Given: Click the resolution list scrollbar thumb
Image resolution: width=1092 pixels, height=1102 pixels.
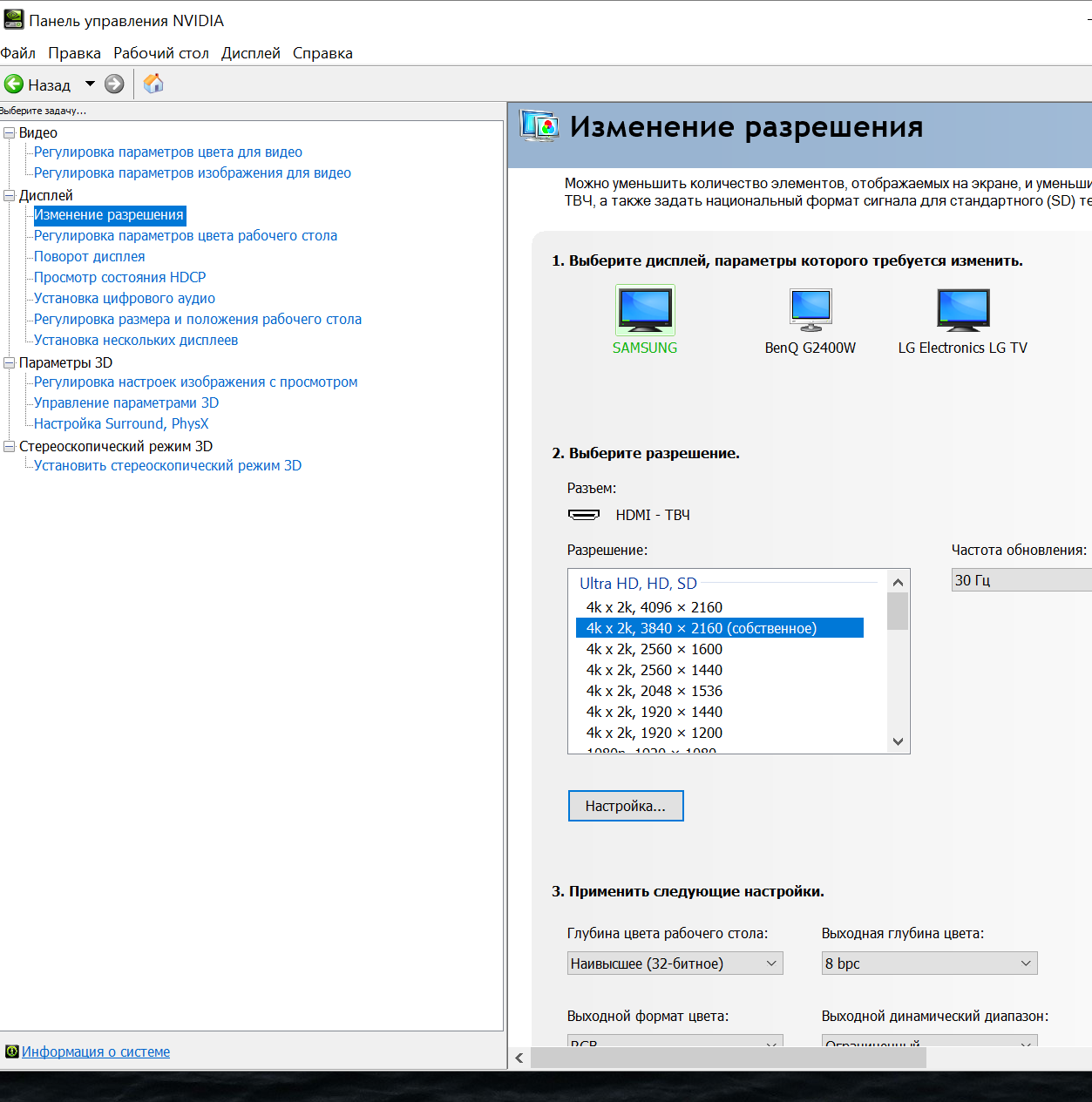Looking at the screenshot, I should (x=898, y=611).
